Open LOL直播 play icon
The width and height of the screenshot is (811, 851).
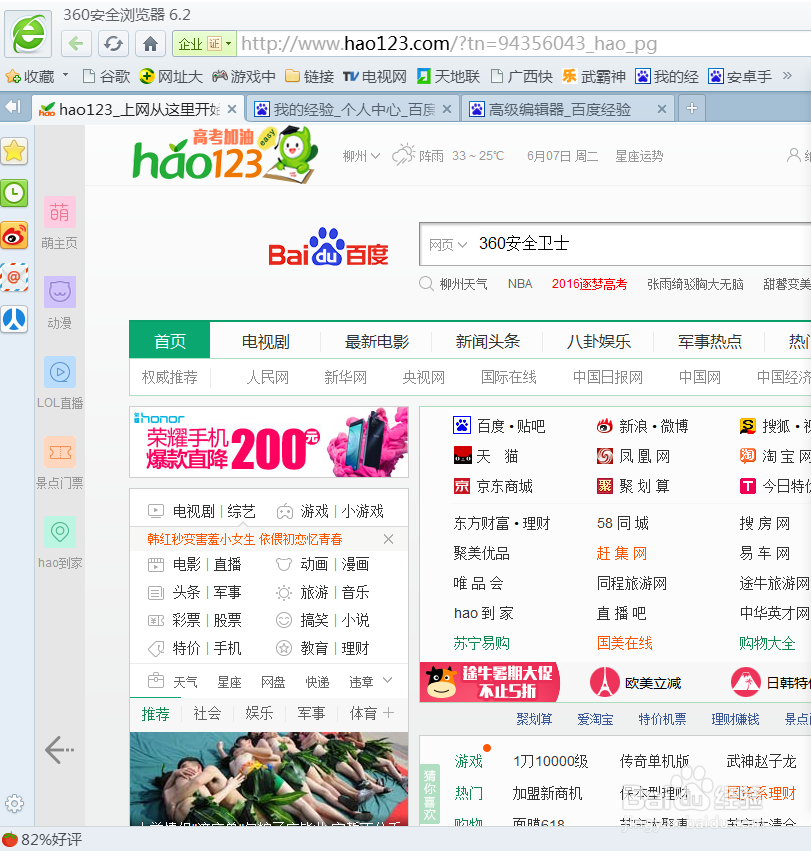60,372
